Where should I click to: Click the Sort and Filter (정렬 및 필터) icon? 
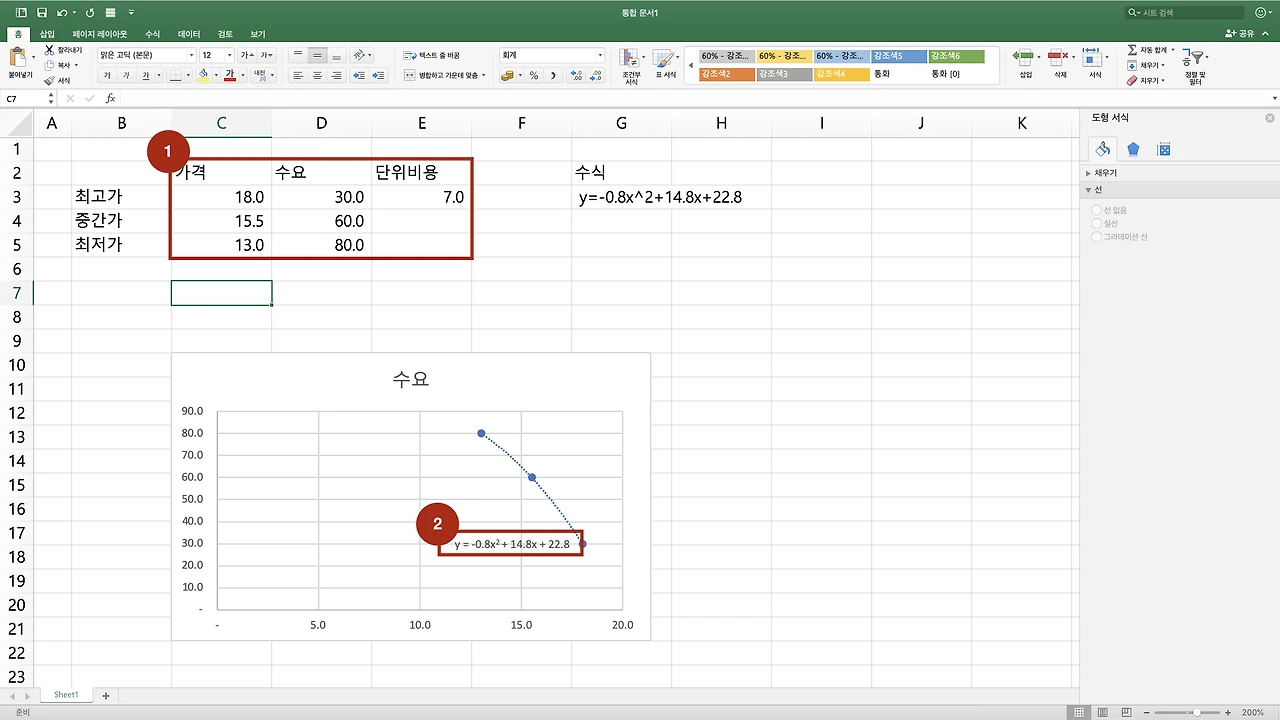click(1195, 58)
